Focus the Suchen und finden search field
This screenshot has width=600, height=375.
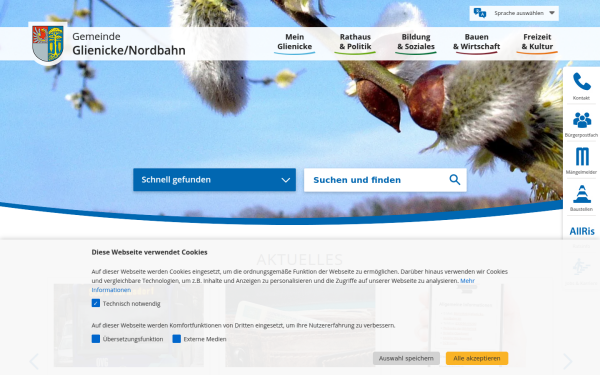click(385, 180)
